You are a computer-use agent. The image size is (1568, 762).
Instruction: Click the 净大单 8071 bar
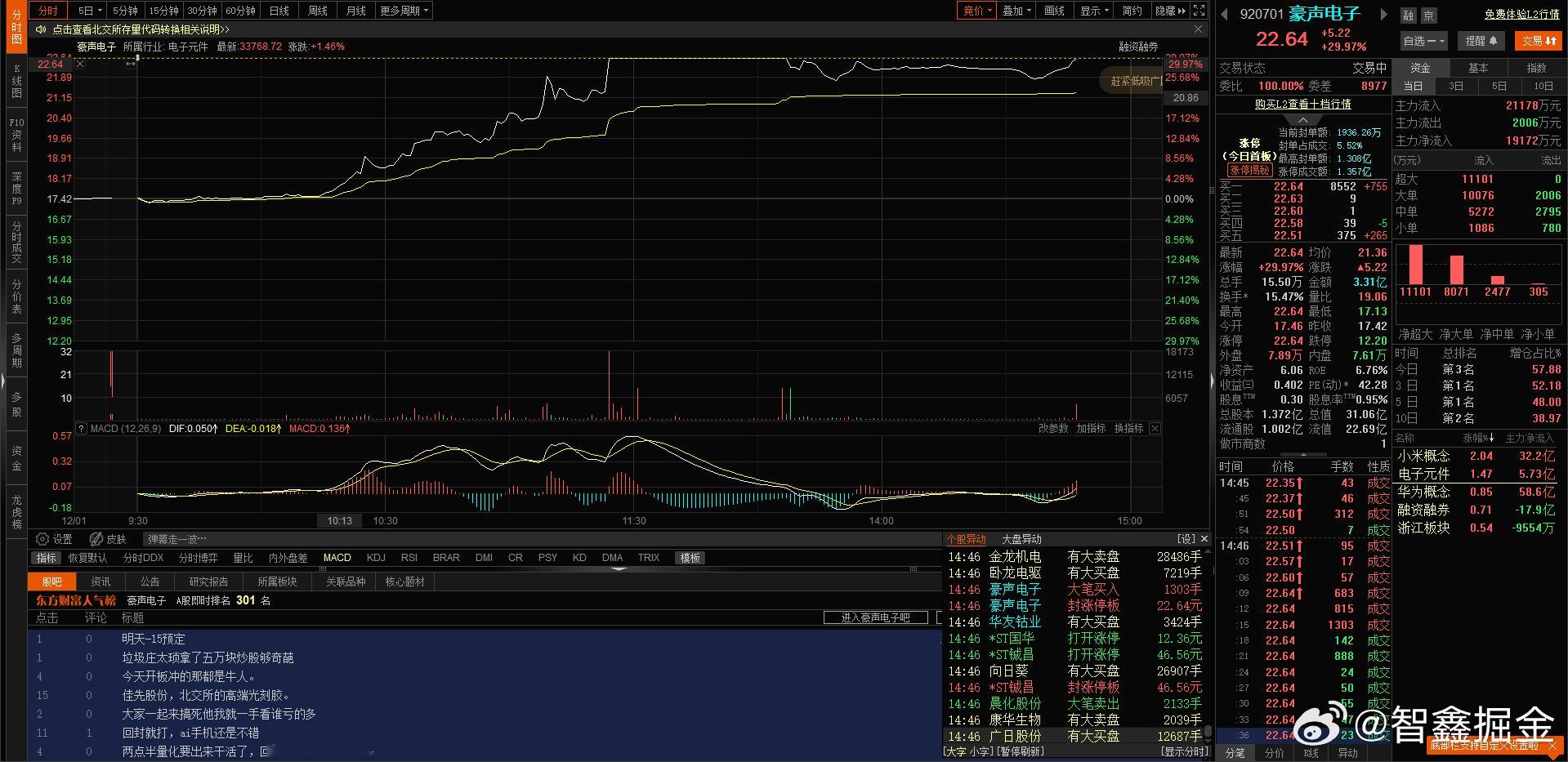coord(1456,270)
